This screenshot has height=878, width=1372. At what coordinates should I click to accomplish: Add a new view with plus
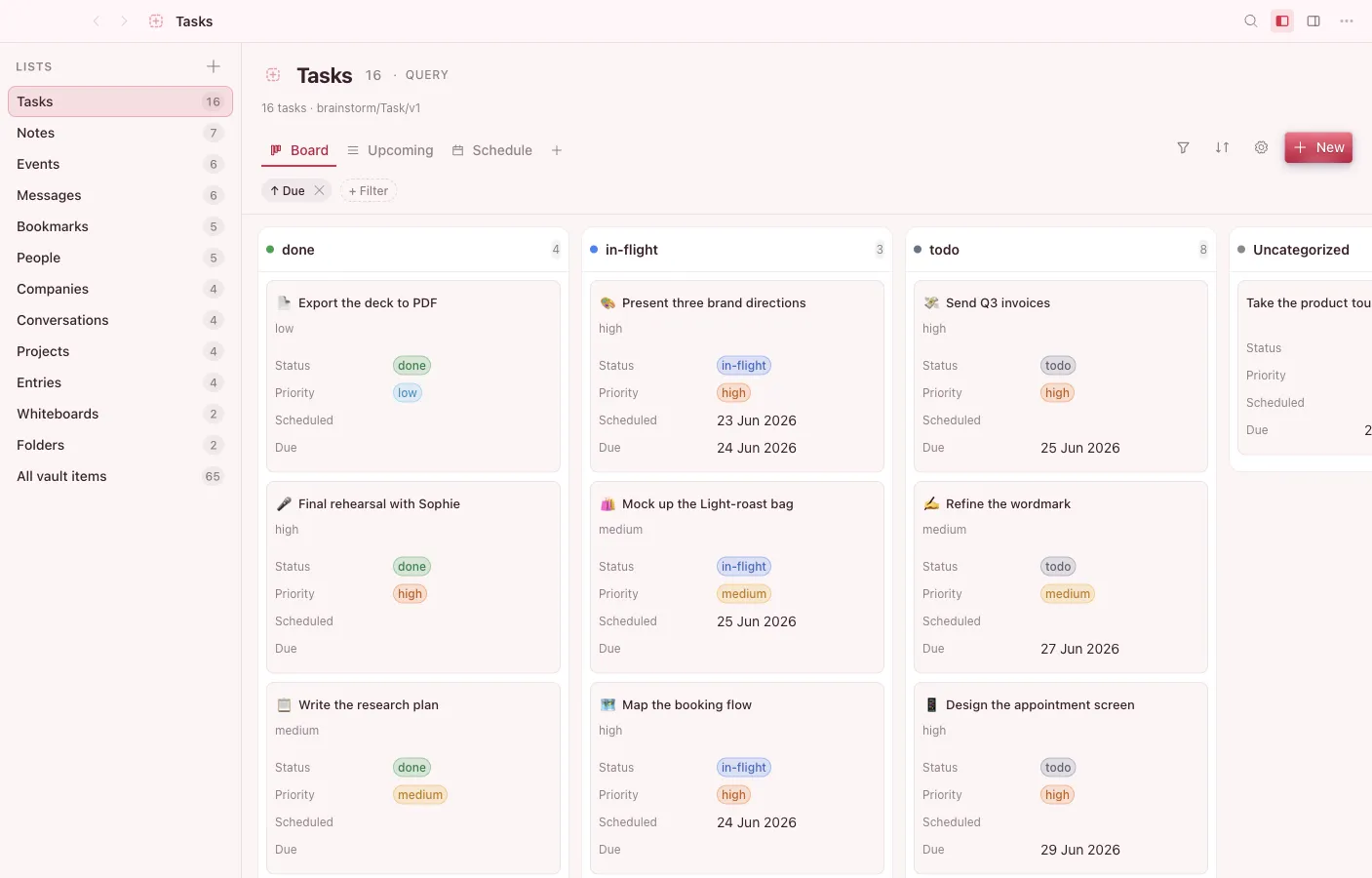[x=557, y=150]
